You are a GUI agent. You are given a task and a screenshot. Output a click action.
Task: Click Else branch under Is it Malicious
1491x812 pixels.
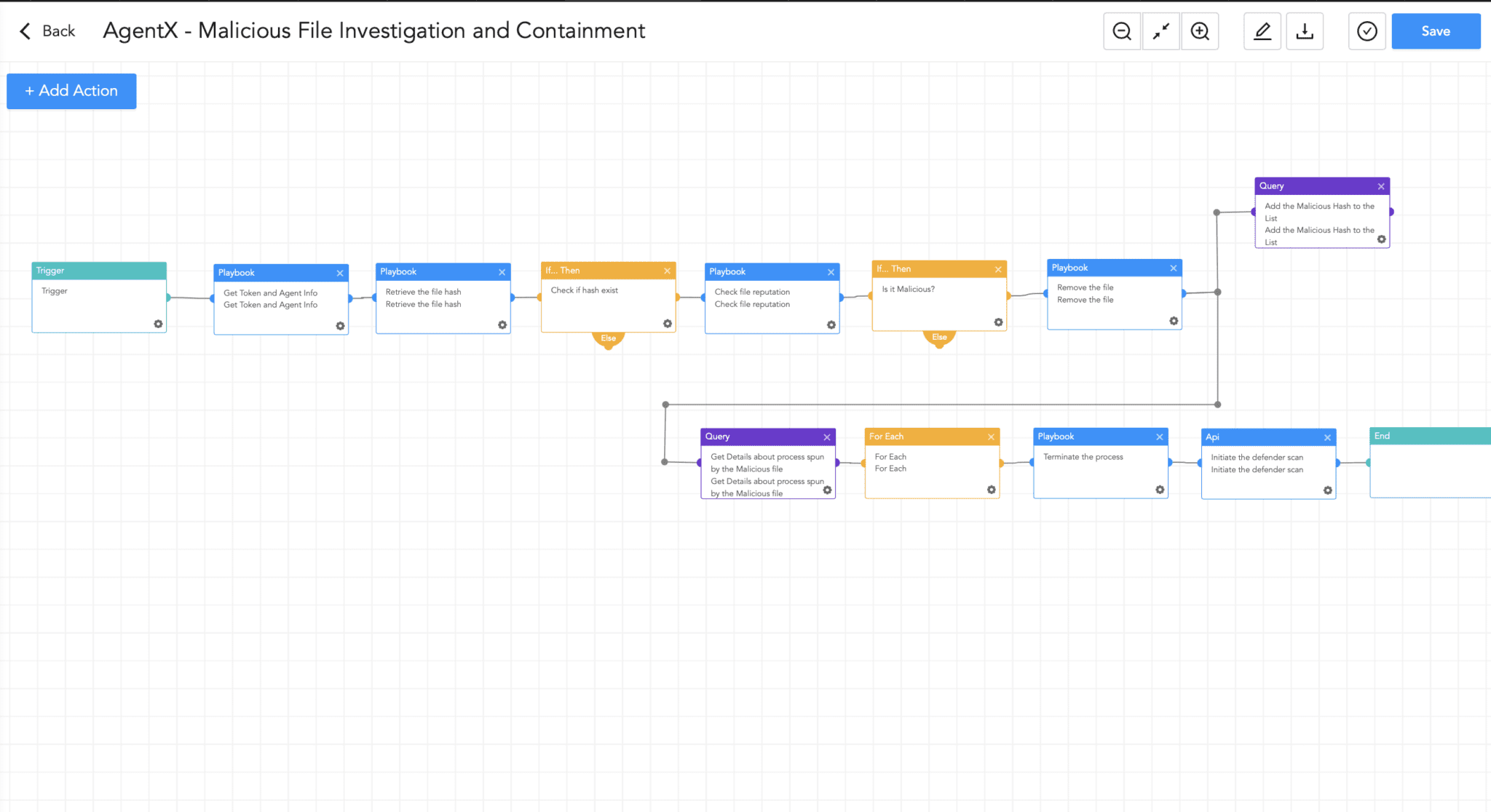point(939,337)
